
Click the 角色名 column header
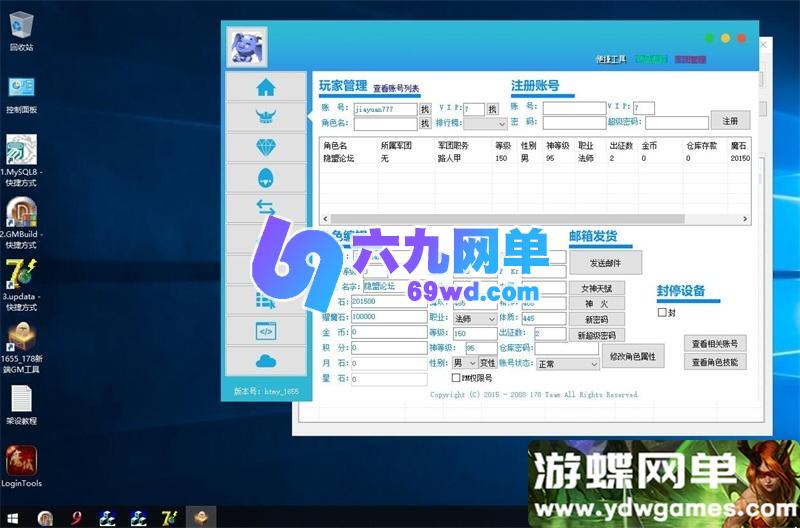[335, 146]
